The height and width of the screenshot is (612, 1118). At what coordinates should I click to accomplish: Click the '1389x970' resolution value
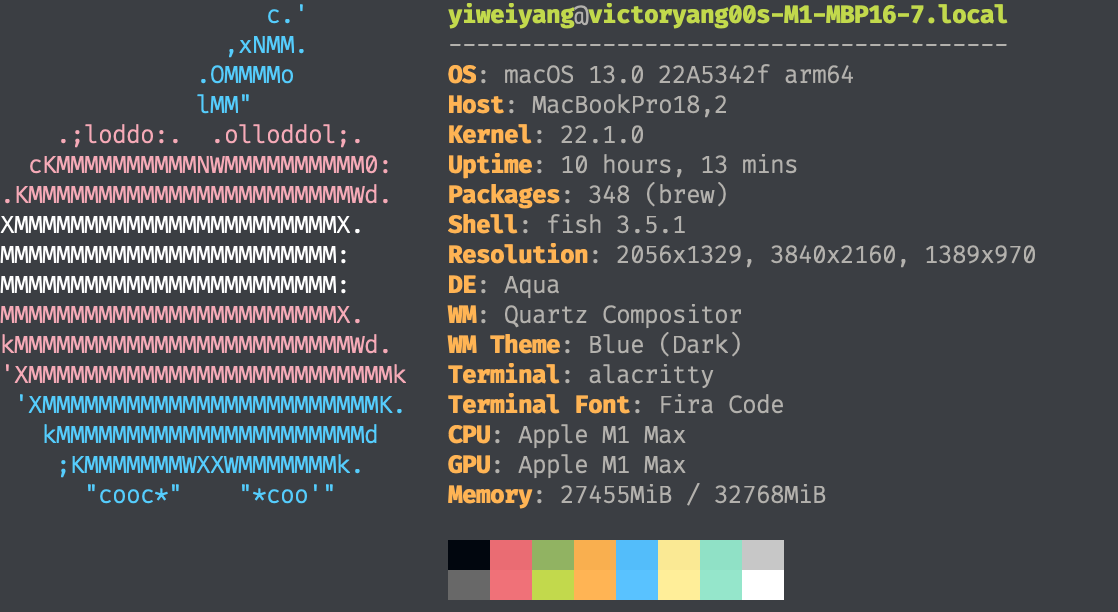pyautogui.click(x=980, y=255)
